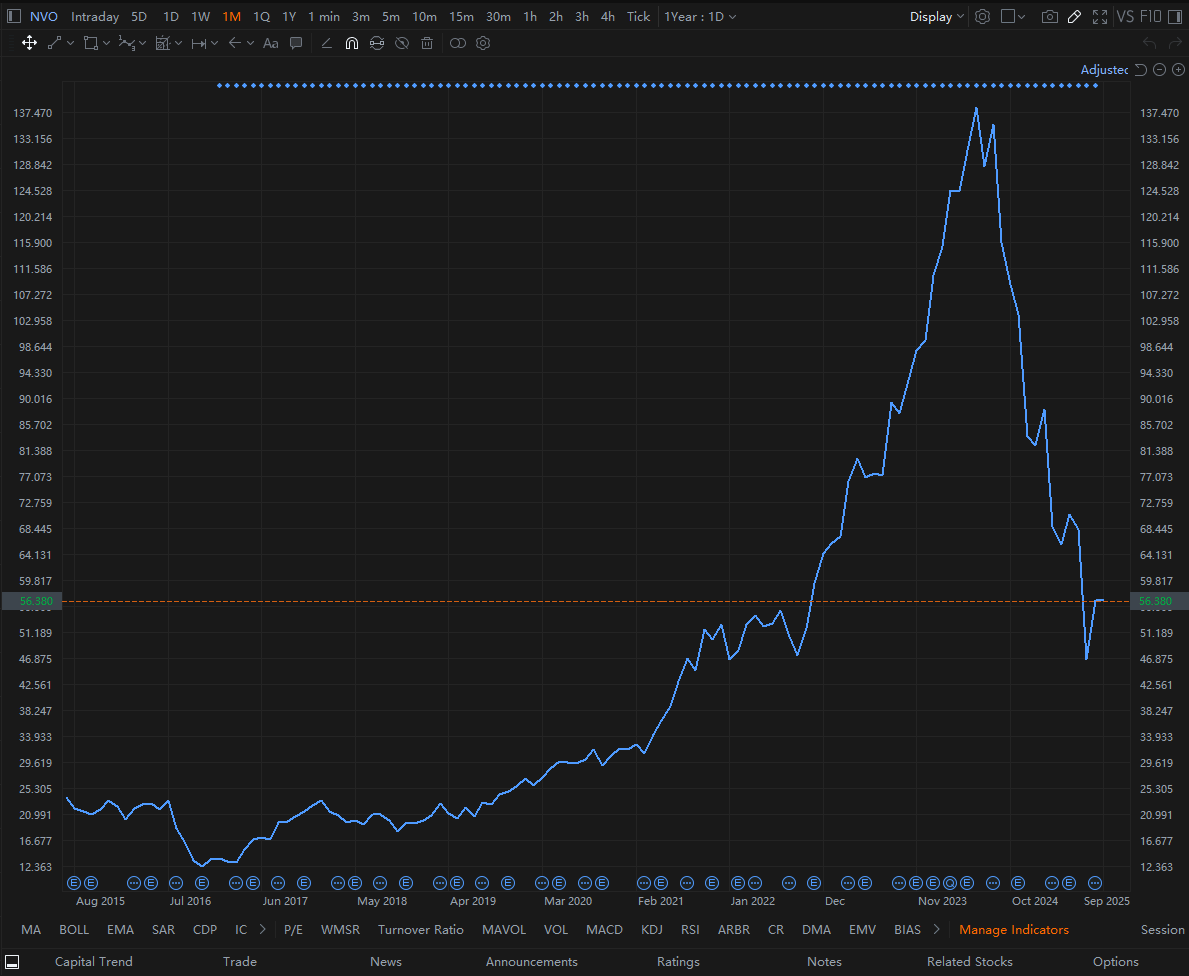Enter fullscreen chart mode
Screen dimensions: 1189x976
coord(1100,17)
